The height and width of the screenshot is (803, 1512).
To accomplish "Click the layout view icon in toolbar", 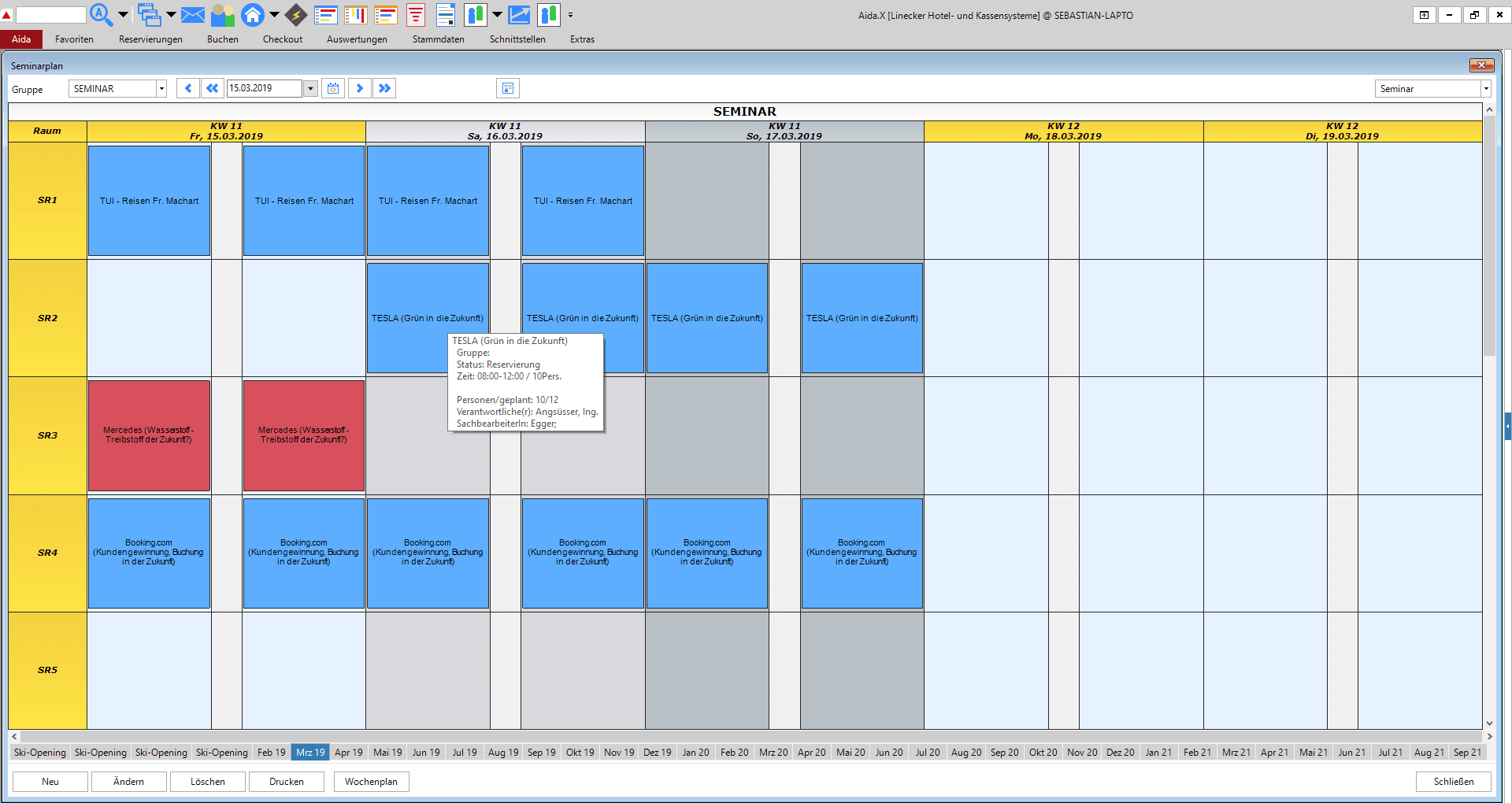I will tap(508, 88).
